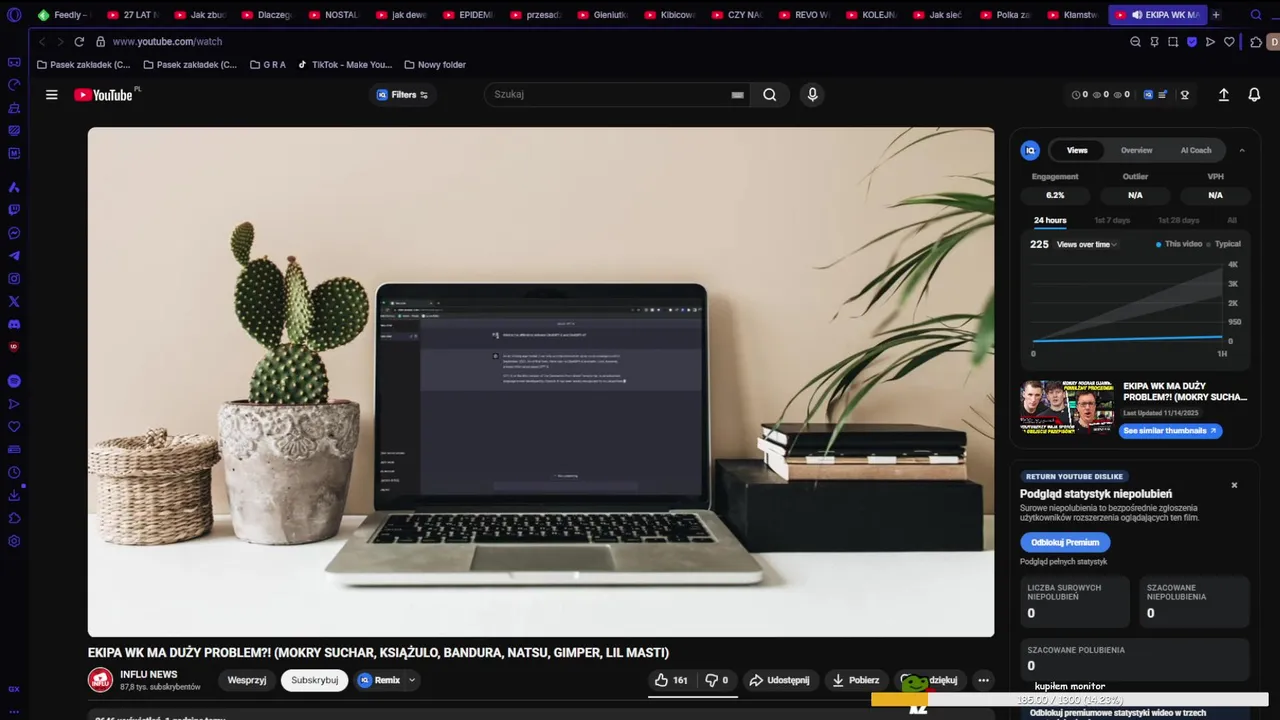Open the INFLU NEWS channel avatar
Viewport: 1280px width, 720px height.
[100, 680]
